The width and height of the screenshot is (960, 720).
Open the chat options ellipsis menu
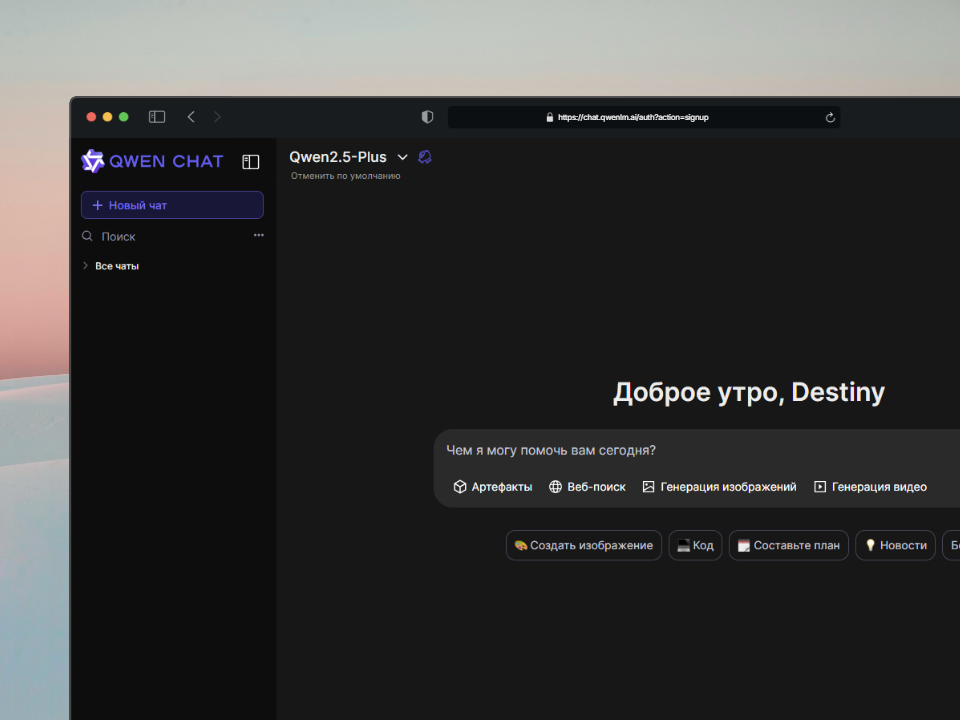[259, 235]
